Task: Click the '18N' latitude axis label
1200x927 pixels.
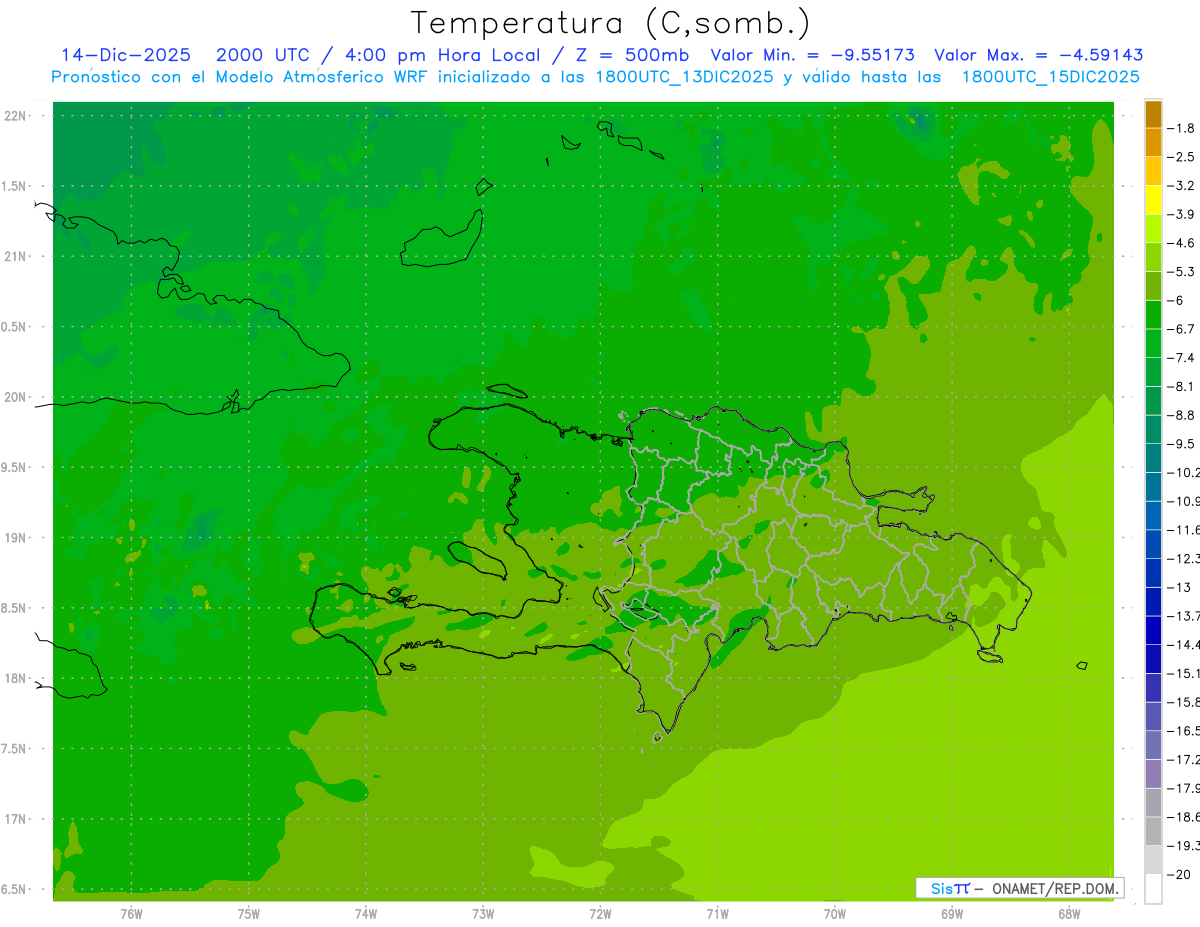Action: [16, 678]
